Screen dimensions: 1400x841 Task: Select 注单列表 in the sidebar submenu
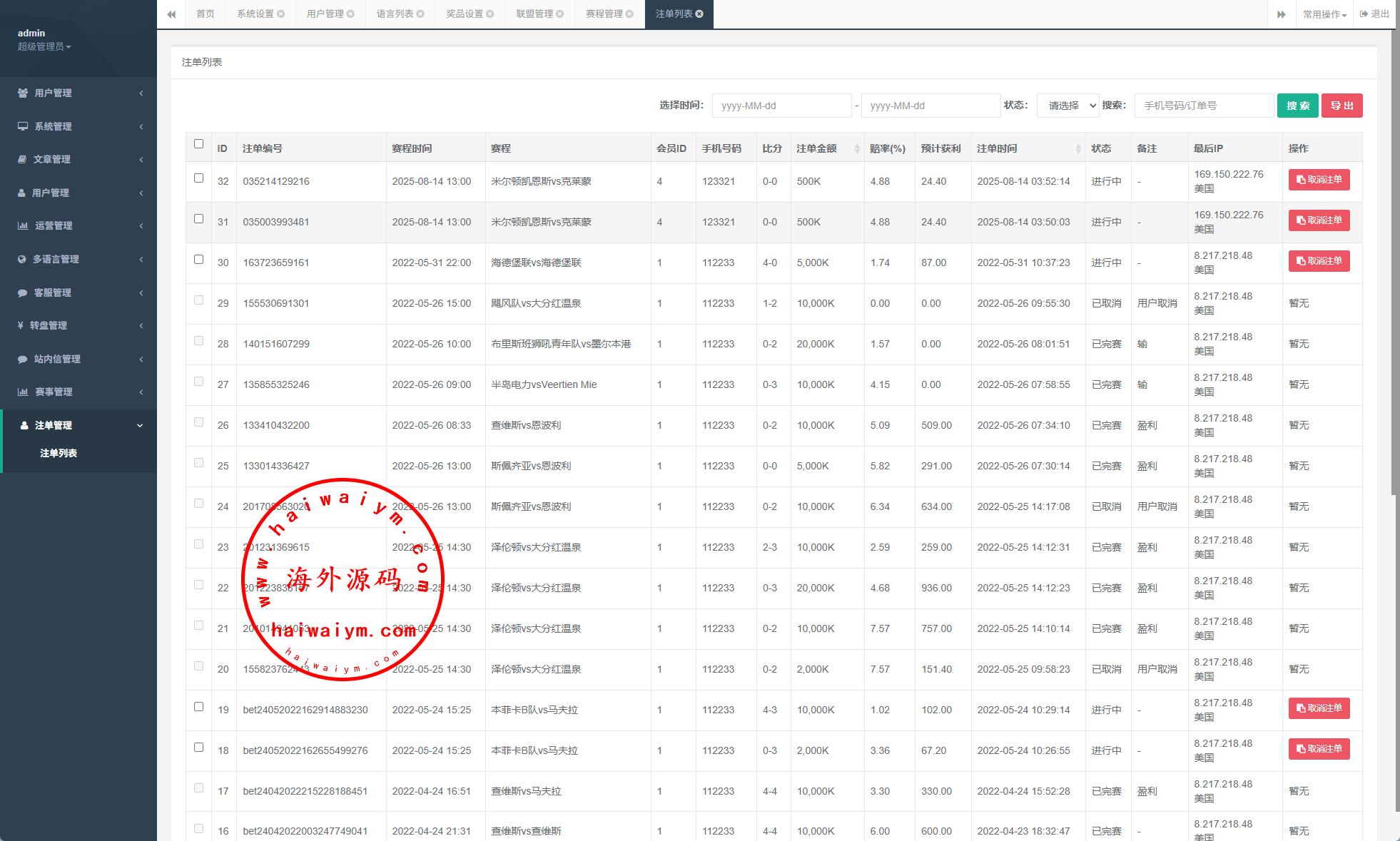pos(59,453)
